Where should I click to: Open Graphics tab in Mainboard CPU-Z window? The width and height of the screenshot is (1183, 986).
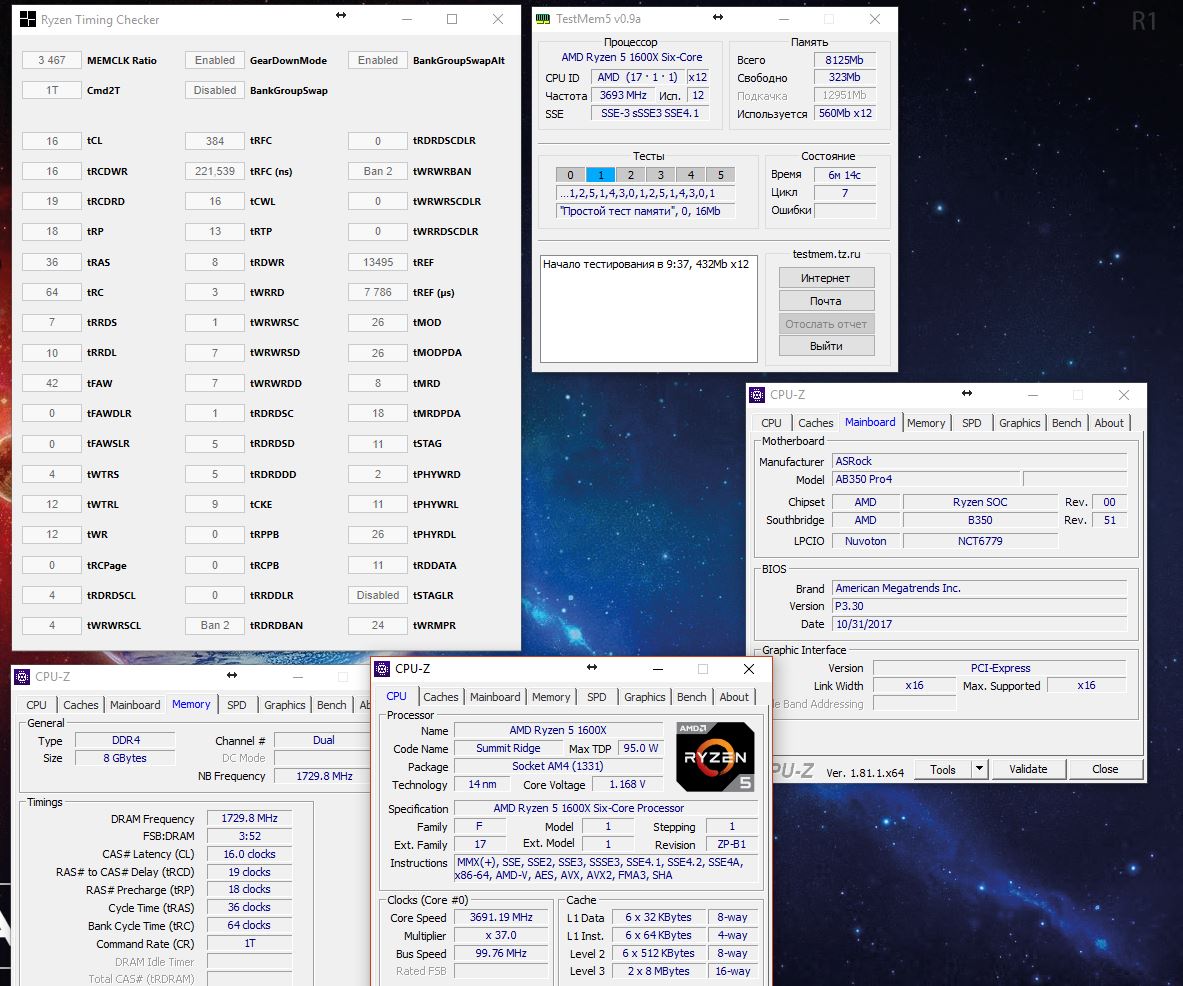tap(1019, 423)
